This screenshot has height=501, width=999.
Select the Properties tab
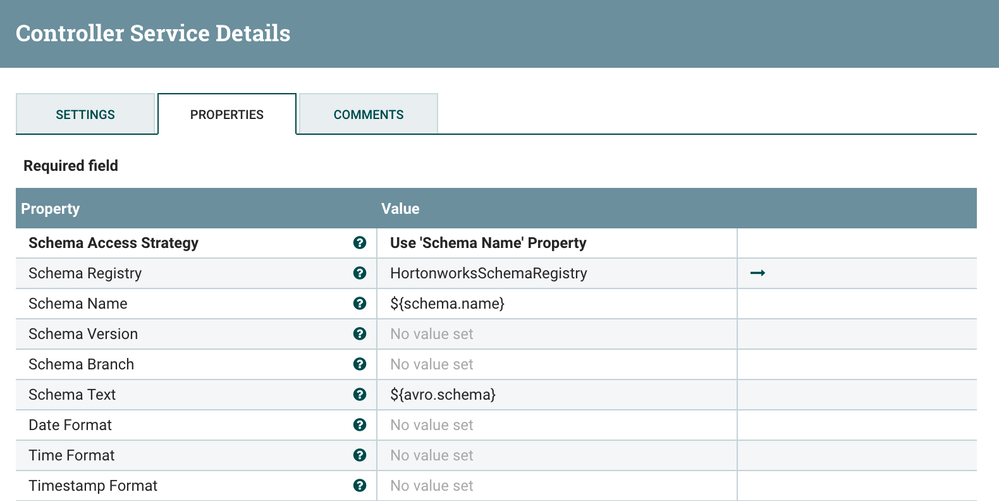pos(227,115)
